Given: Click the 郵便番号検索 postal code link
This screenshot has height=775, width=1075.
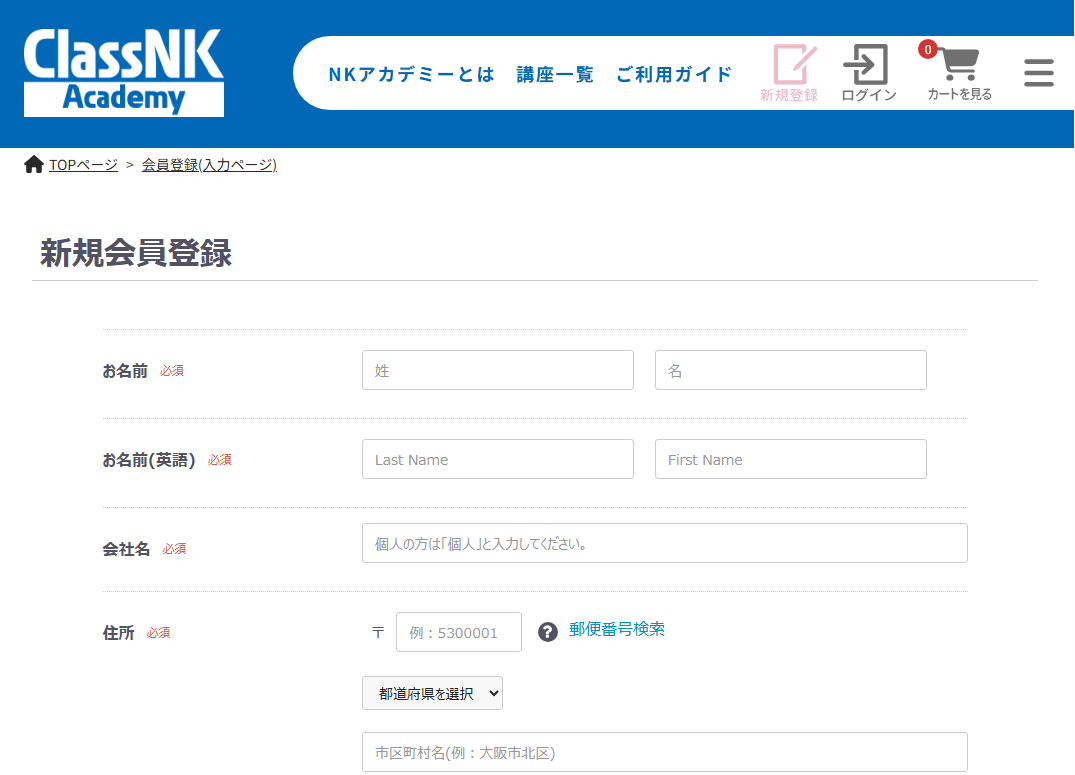Looking at the screenshot, I should (617, 629).
